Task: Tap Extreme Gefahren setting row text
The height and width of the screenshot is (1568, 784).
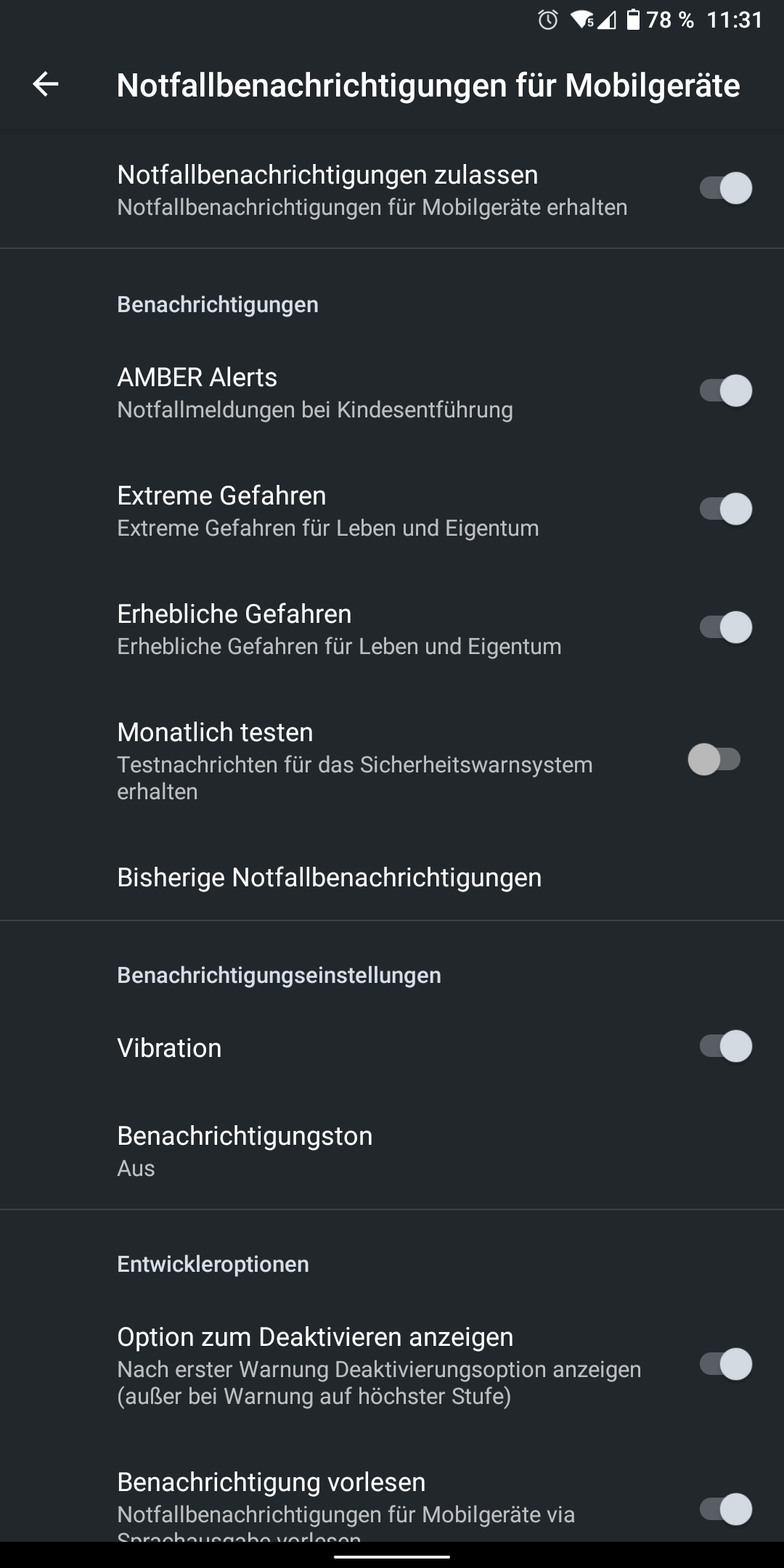Action: [222, 496]
